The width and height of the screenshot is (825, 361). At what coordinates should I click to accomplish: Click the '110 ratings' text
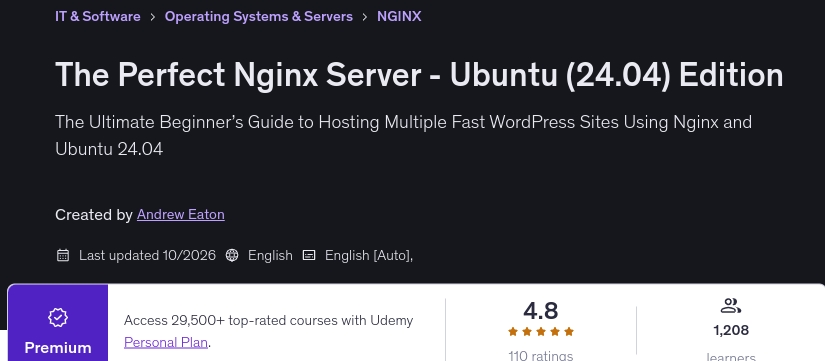541,355
